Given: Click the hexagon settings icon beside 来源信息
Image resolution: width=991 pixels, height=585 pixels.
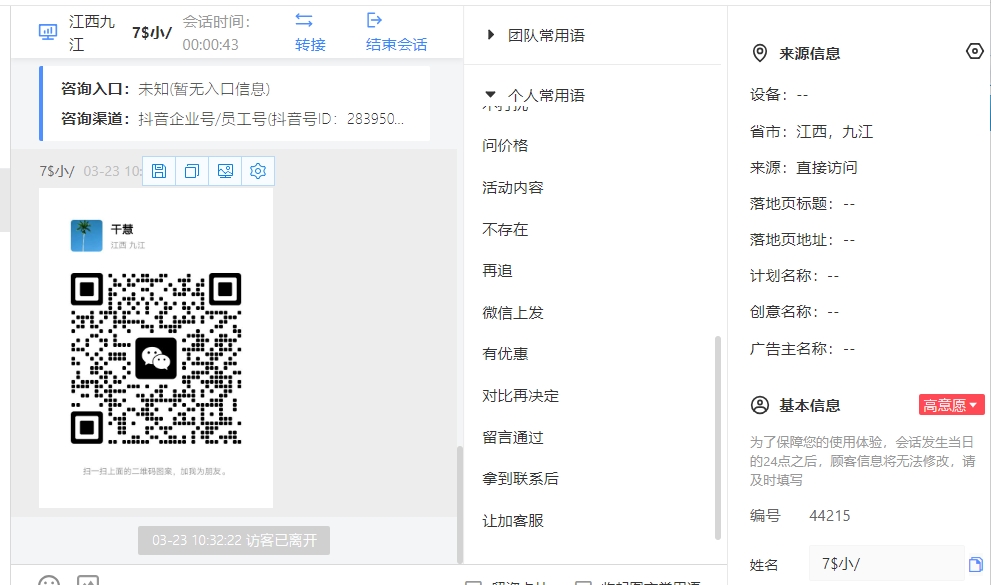Looking at the screenshot, I should (x=975, y=51).
